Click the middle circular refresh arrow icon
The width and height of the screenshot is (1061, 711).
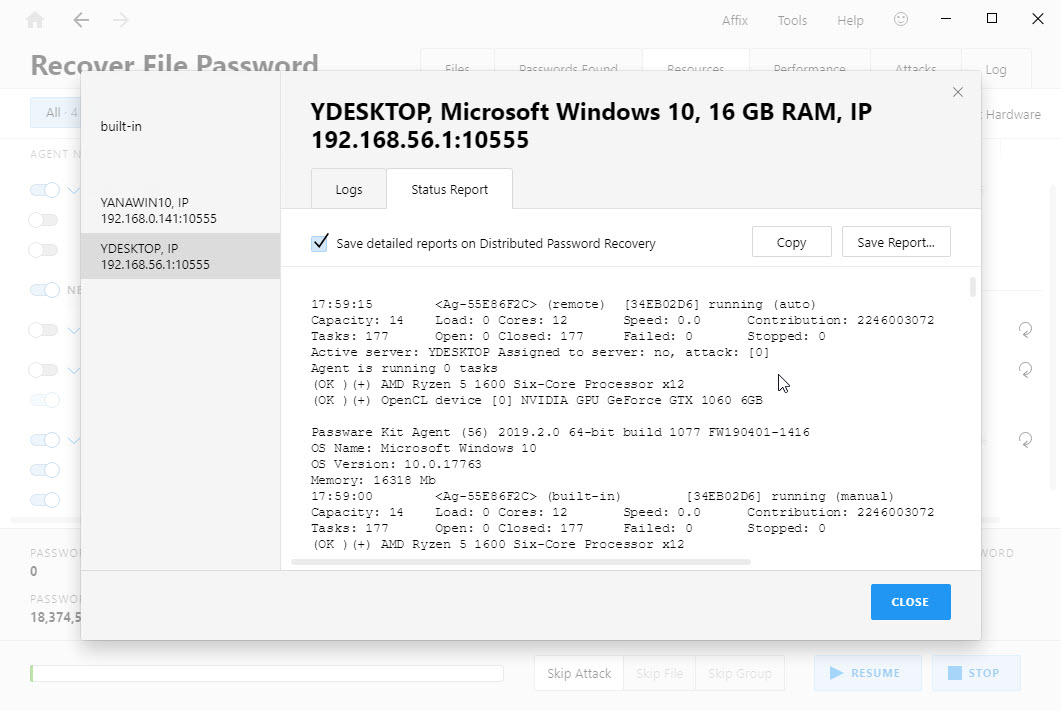(1025, 370)
